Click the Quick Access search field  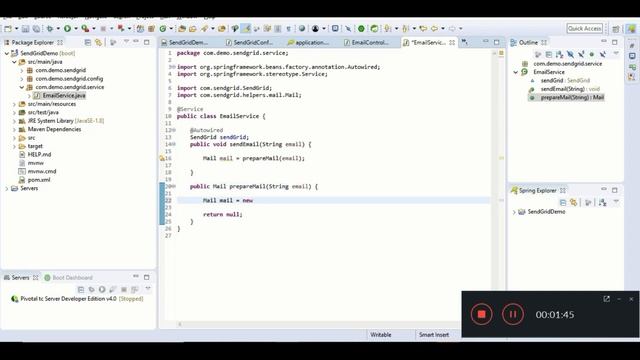pyautogui.click(x=584, y=29)
